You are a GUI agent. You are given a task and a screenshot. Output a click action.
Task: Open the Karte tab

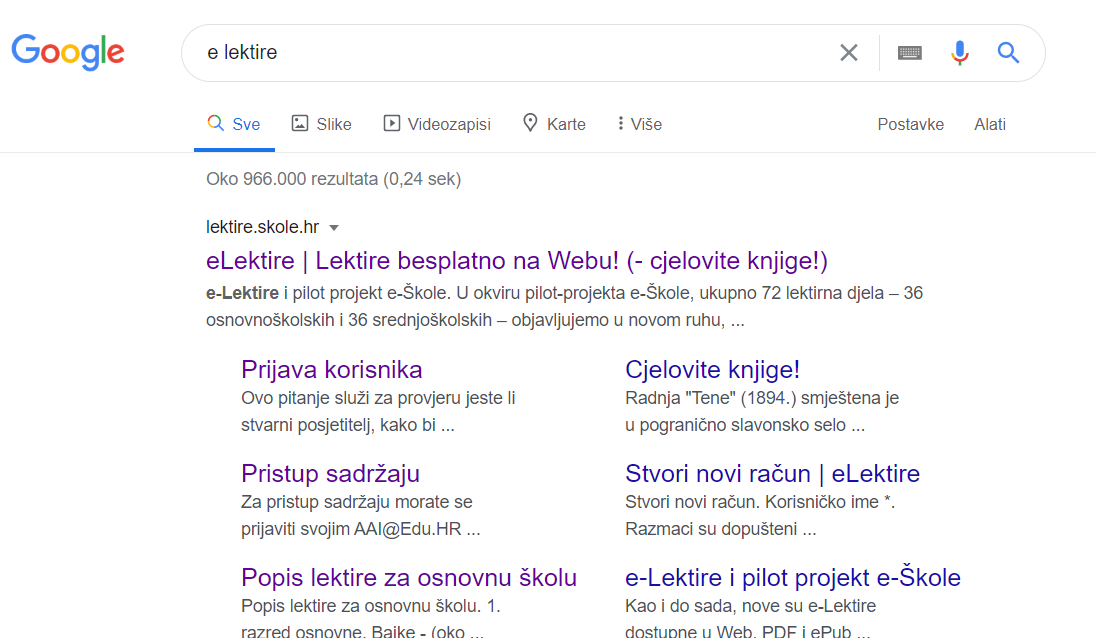[554, 124]
